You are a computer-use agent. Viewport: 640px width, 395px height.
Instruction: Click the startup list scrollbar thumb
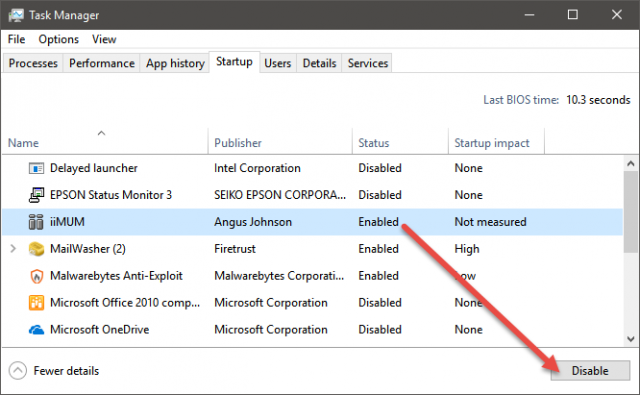(x=631, y=212)
